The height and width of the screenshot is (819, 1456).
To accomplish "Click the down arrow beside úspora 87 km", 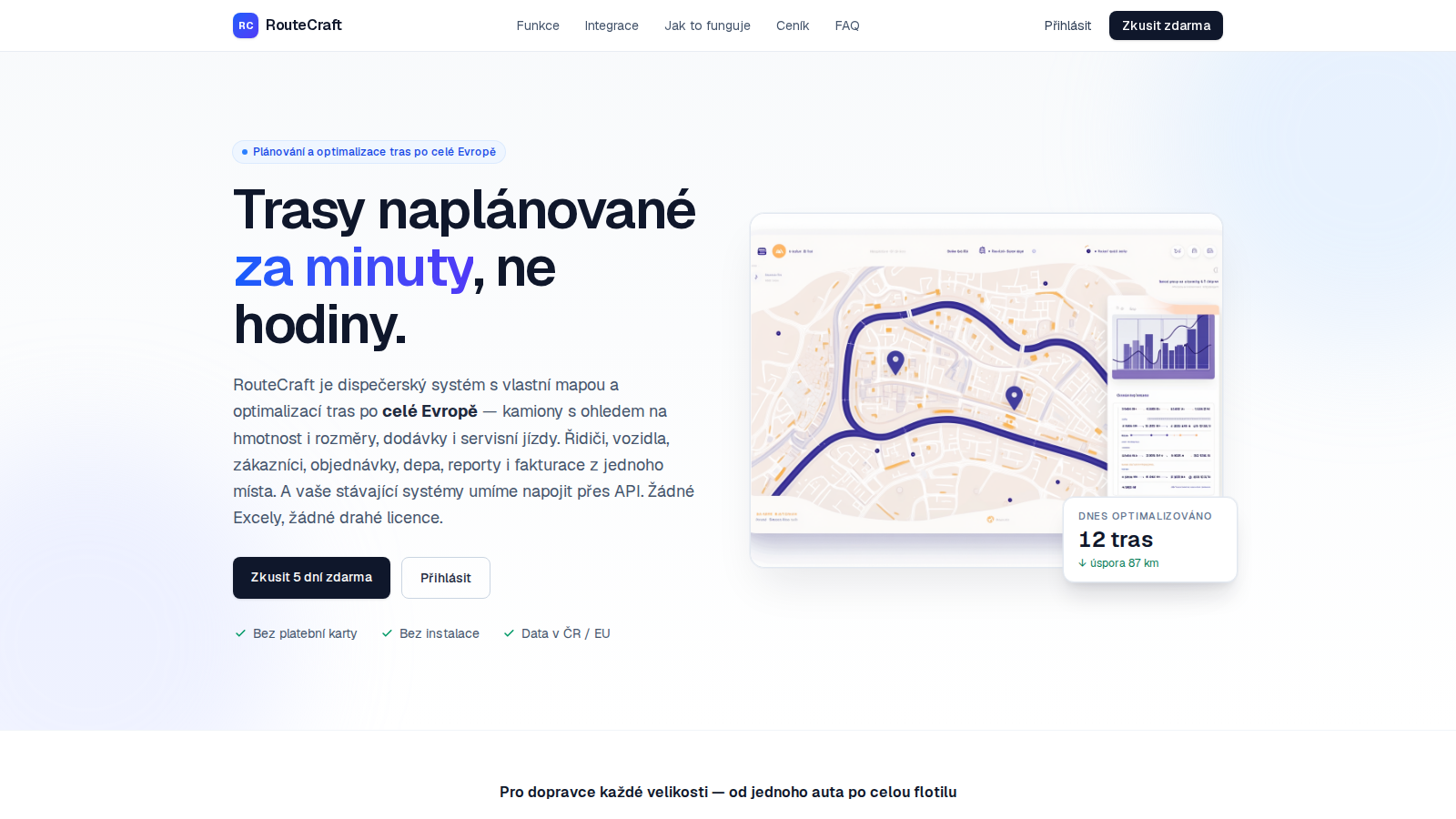I will click(1083, 563).
